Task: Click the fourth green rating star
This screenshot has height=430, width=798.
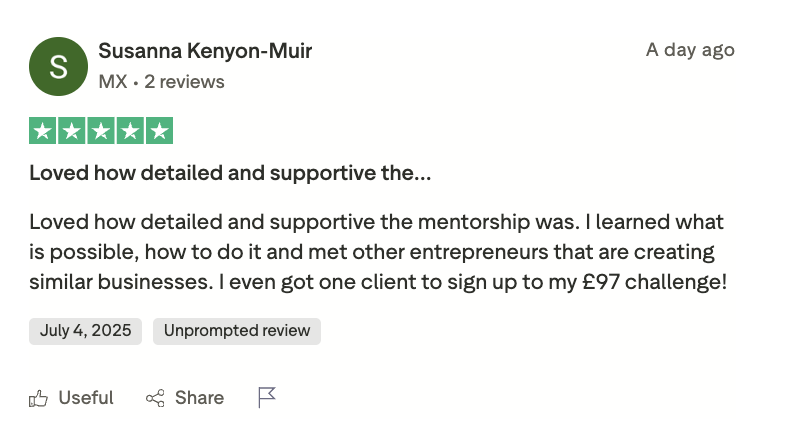Action: 130,131
